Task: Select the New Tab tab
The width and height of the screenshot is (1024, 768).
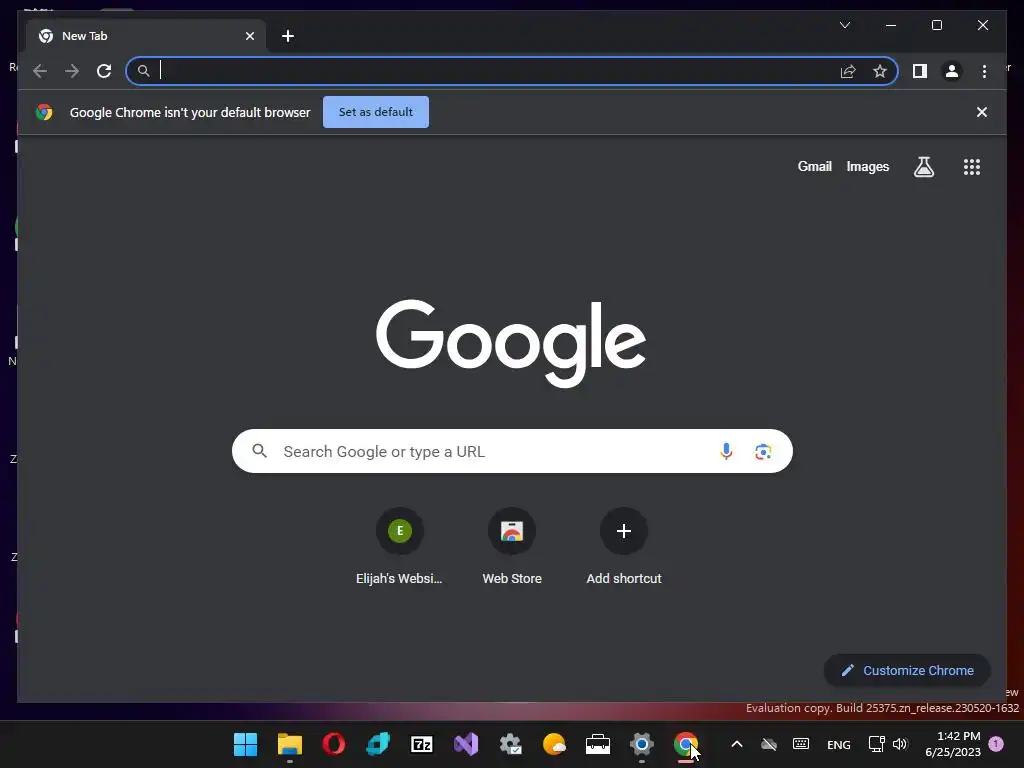Action: (146, 36)
